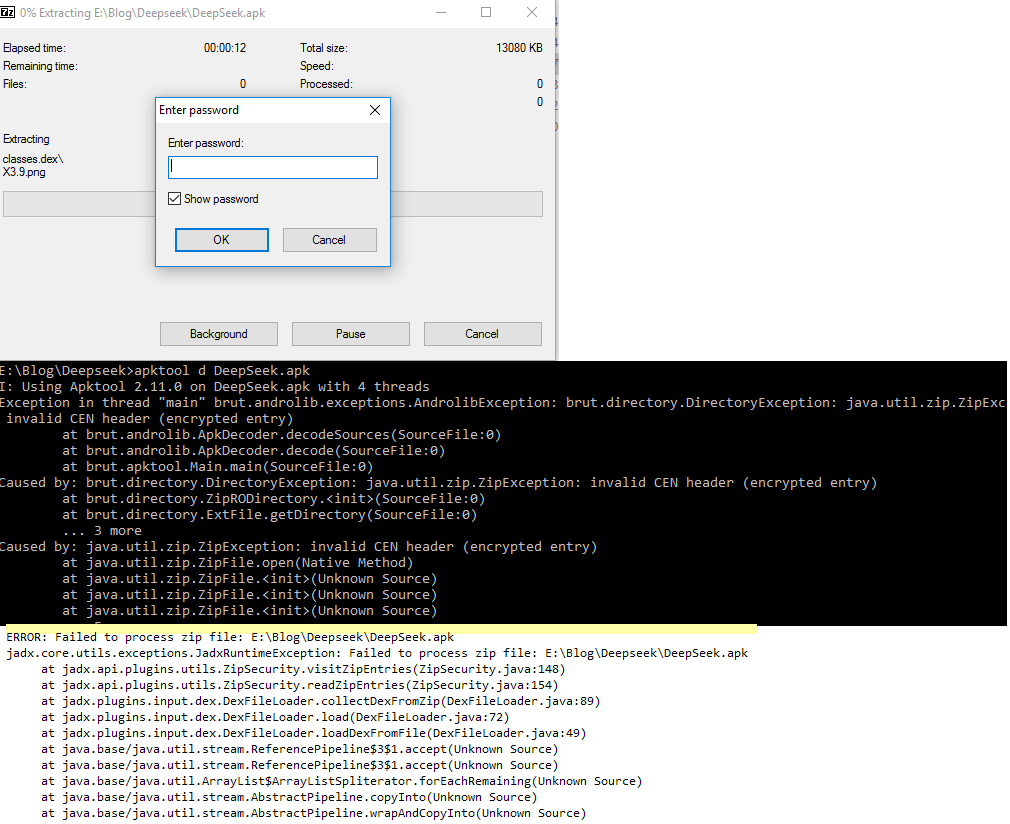Send extraction to Background
This screenshot has height=824, width=1010.
[x=219, y=334]
